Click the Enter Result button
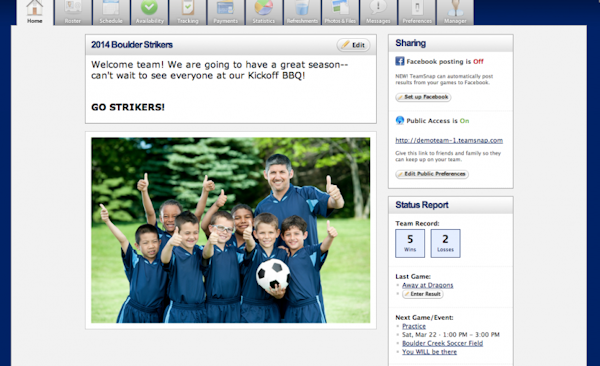This screenshot has width=600, height=366. [x=422, y=294]
